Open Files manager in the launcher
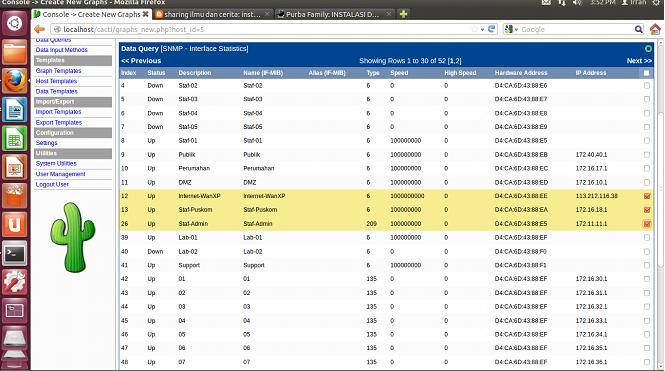This screenshot has width=665, height=371. pyautogui.click(x=14, y=51)
